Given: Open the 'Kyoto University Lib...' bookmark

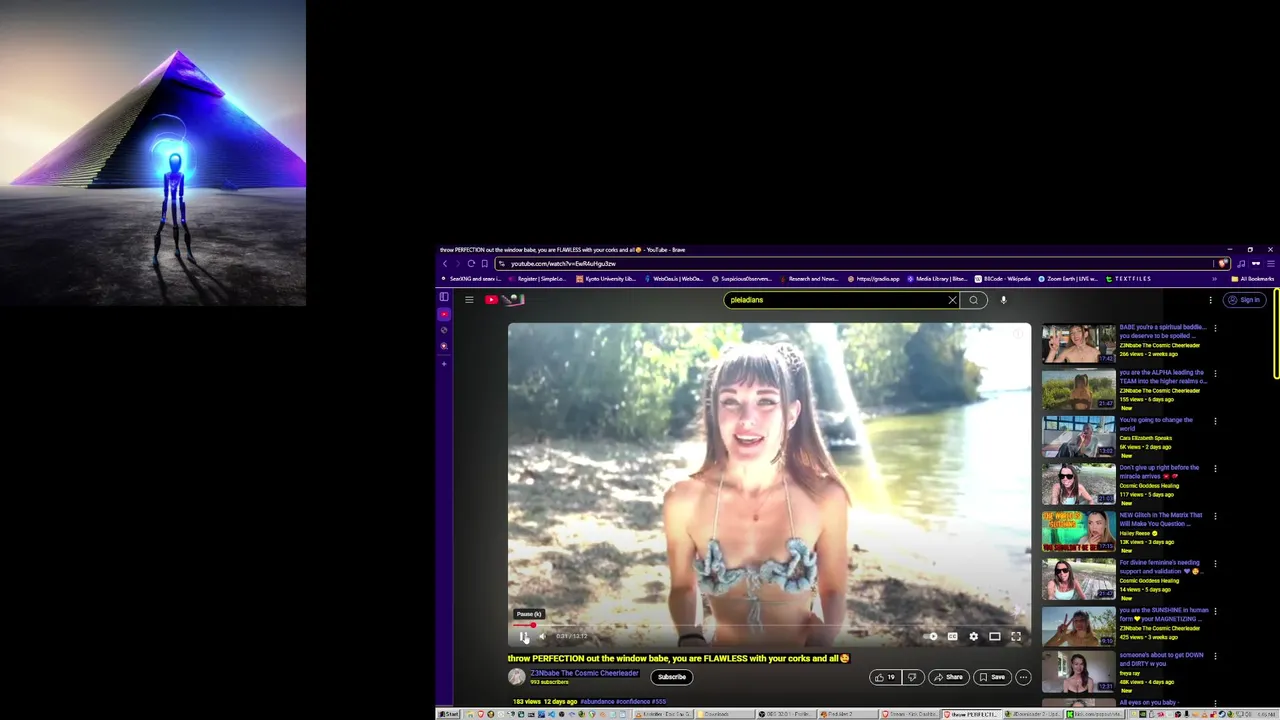Looking at the screenshot, I should pyautogui.click(x=605, y=279).
